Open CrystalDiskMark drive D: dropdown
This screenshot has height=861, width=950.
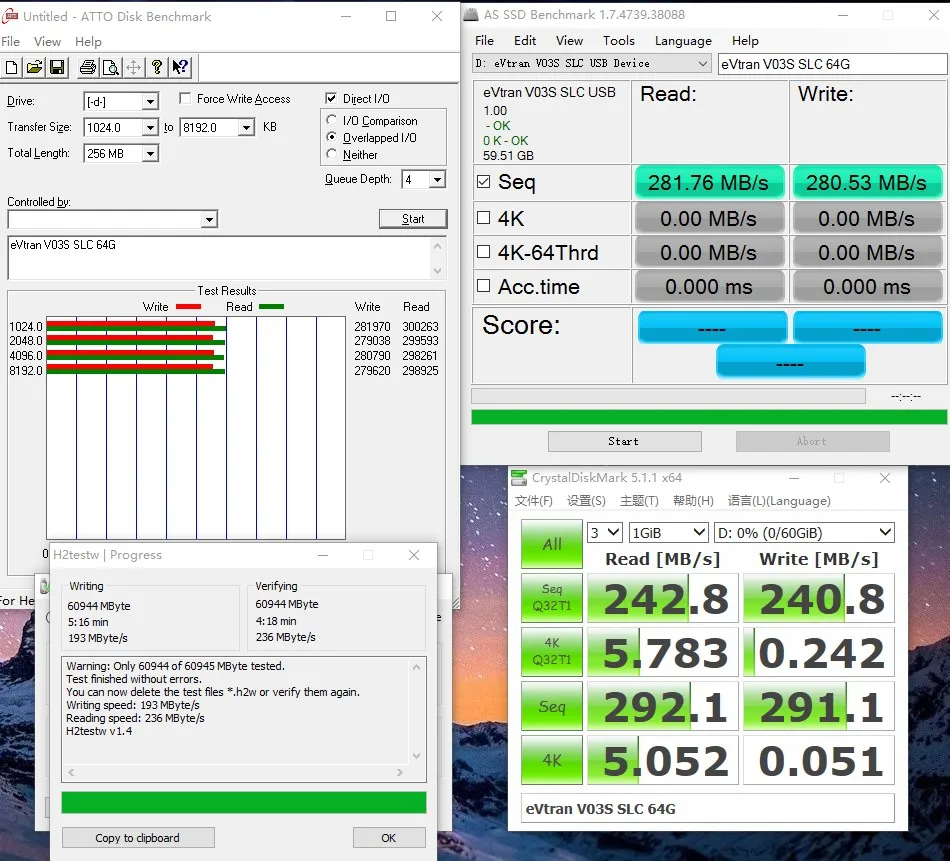(x=805, y=533)
